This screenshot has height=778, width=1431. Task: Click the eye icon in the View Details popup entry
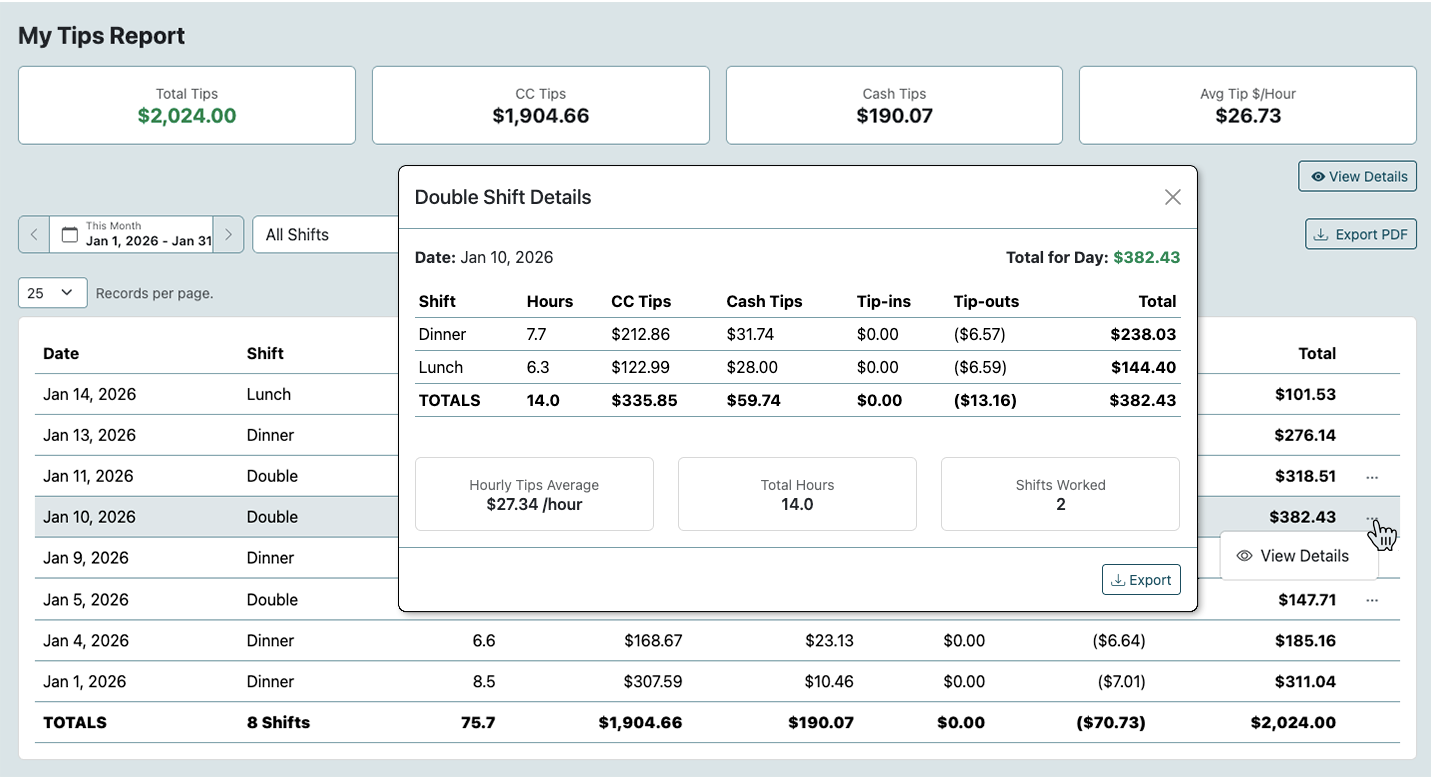pyautogui.click(x=1244, y=555)
